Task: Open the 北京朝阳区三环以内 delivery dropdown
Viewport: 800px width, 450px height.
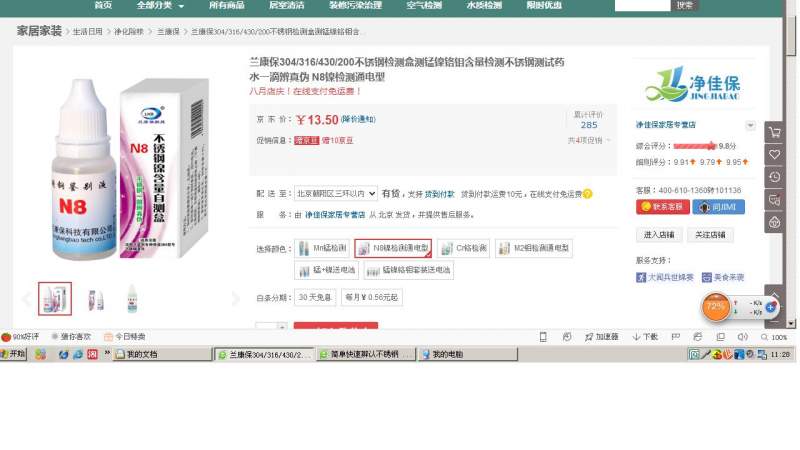Action: (336, 194)
